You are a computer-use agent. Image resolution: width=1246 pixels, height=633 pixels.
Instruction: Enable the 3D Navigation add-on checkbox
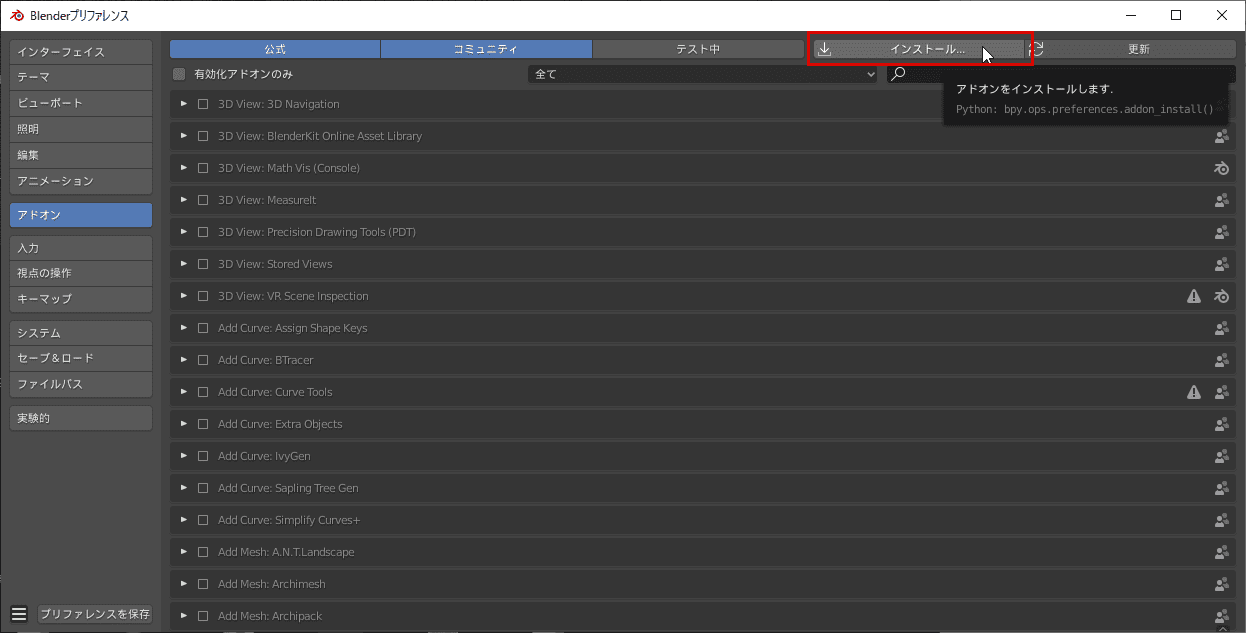[203, 104]
